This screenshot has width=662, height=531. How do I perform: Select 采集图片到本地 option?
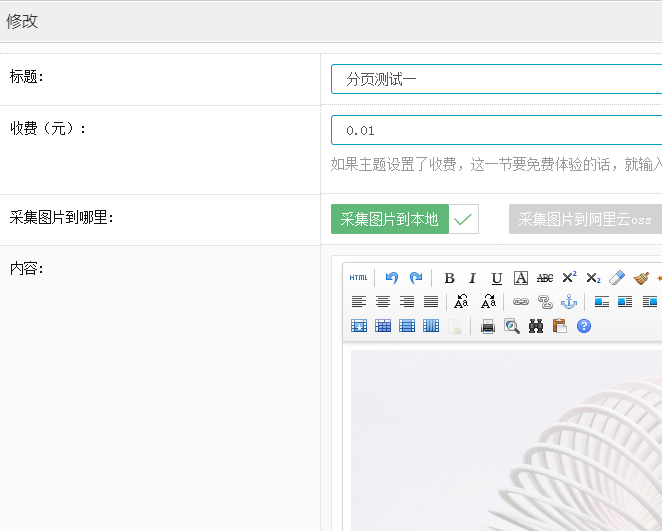390,219
